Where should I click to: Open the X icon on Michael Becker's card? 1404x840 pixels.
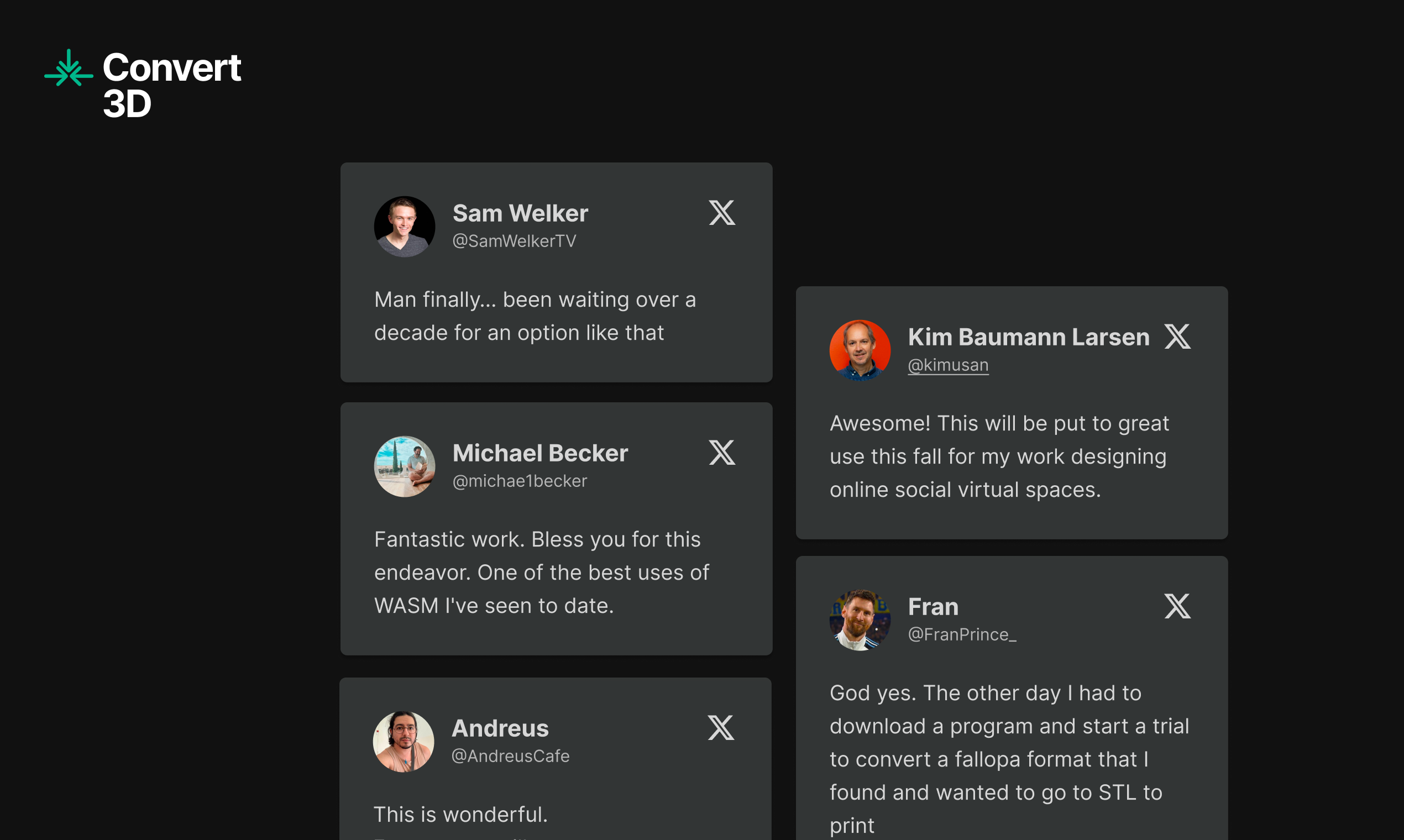[x=722, y=452]
